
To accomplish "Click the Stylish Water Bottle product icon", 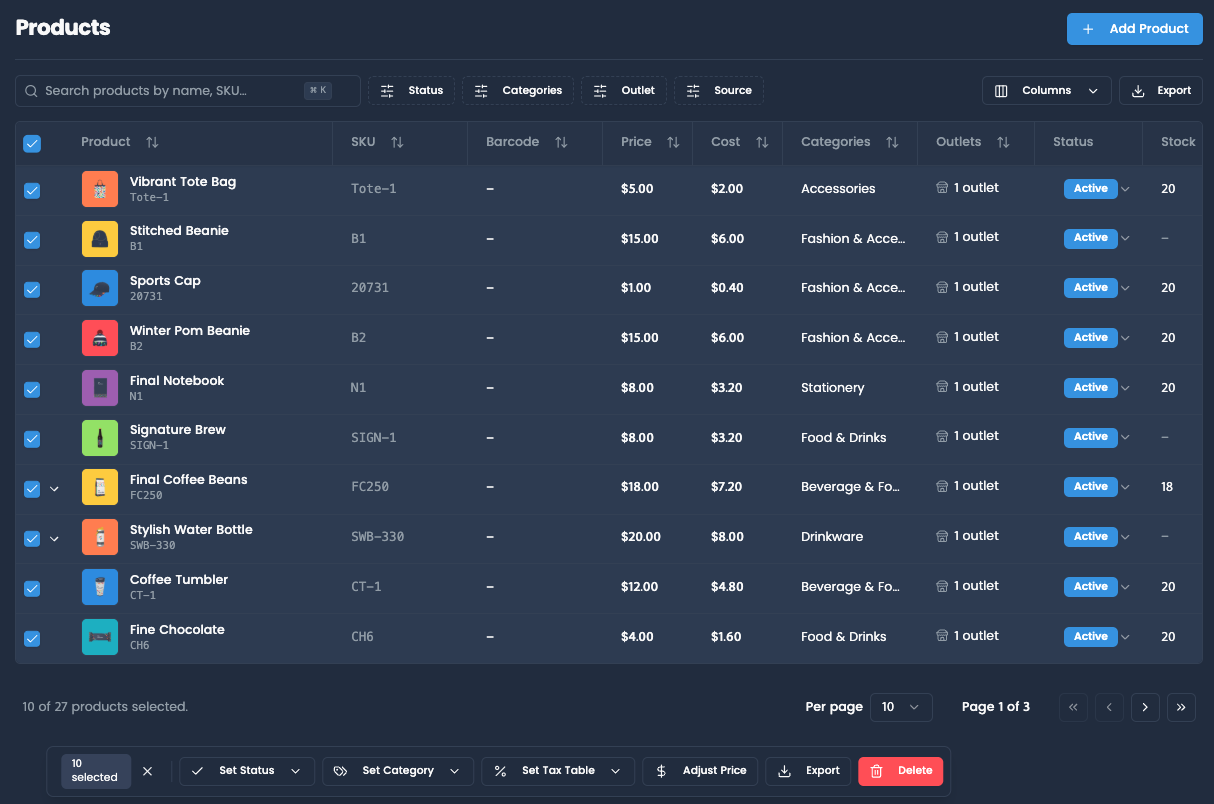I will click(x=100, y=537).
